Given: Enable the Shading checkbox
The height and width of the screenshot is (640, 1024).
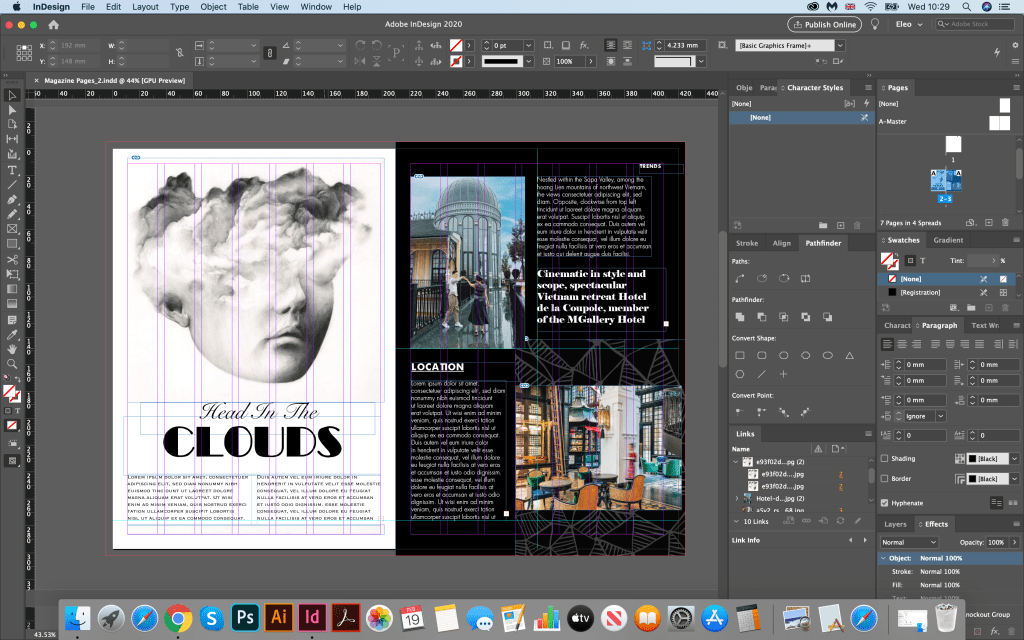Looking at the screenshot, I should pyautogui.click(x=885, y=458).
